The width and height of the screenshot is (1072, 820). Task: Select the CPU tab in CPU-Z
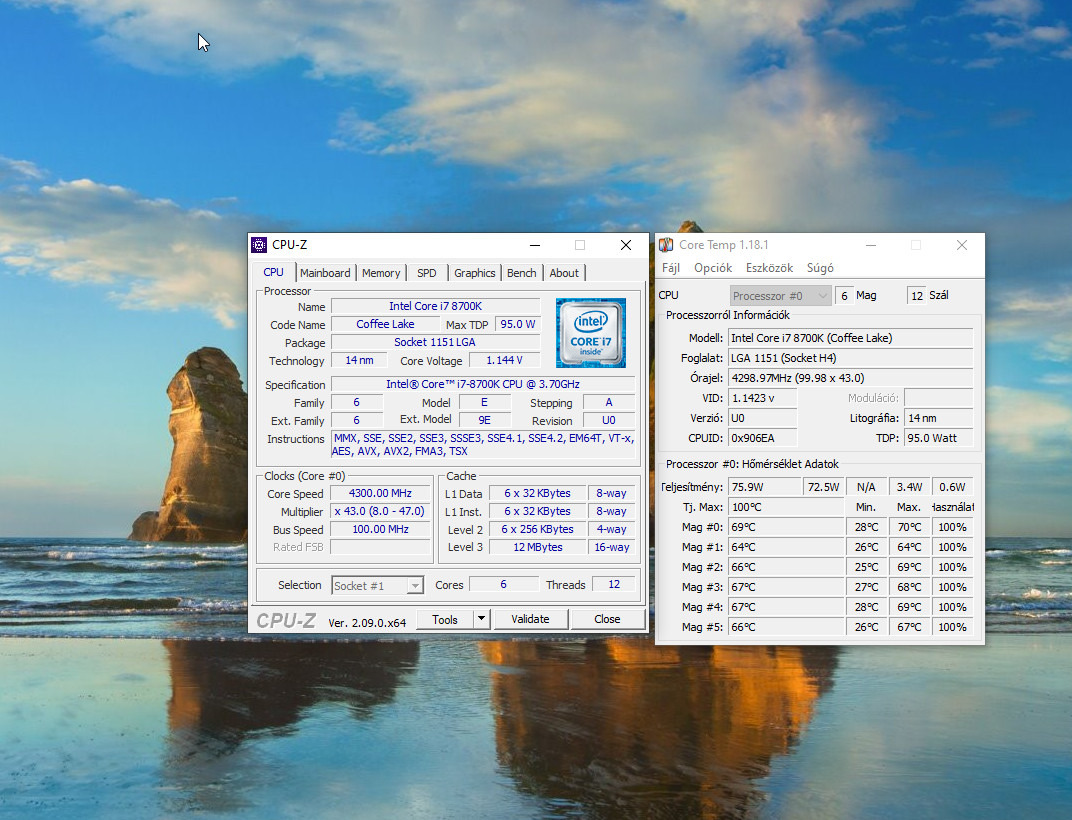coord(273,272)
